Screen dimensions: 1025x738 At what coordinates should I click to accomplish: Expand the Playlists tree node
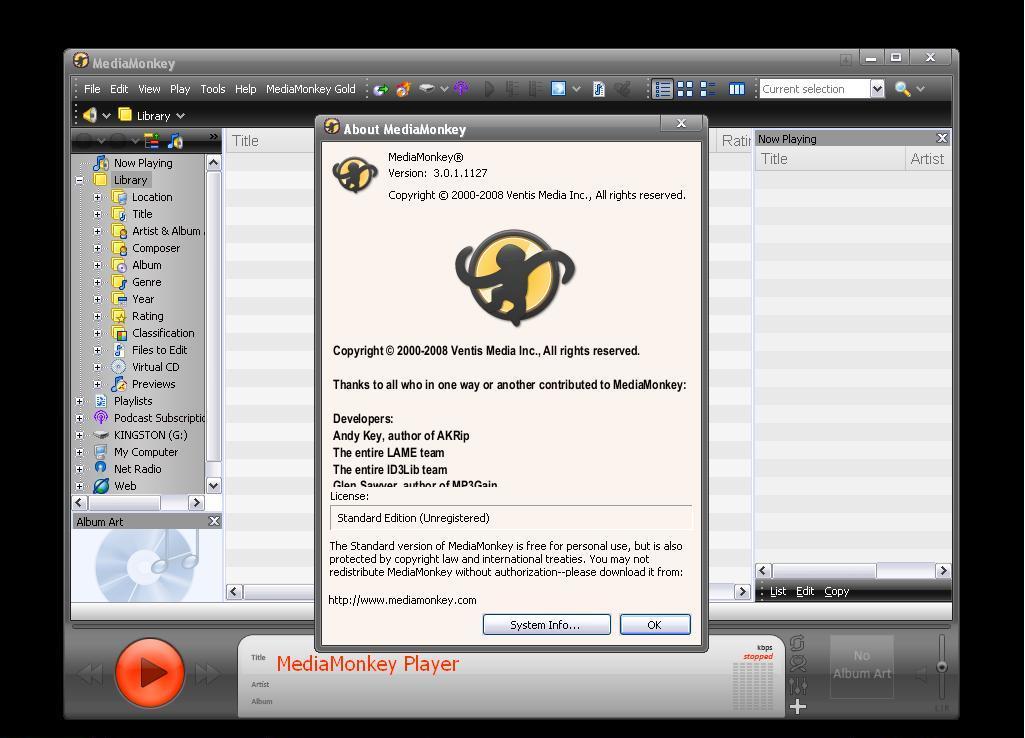pyautogui.click(x=81, y=400)
